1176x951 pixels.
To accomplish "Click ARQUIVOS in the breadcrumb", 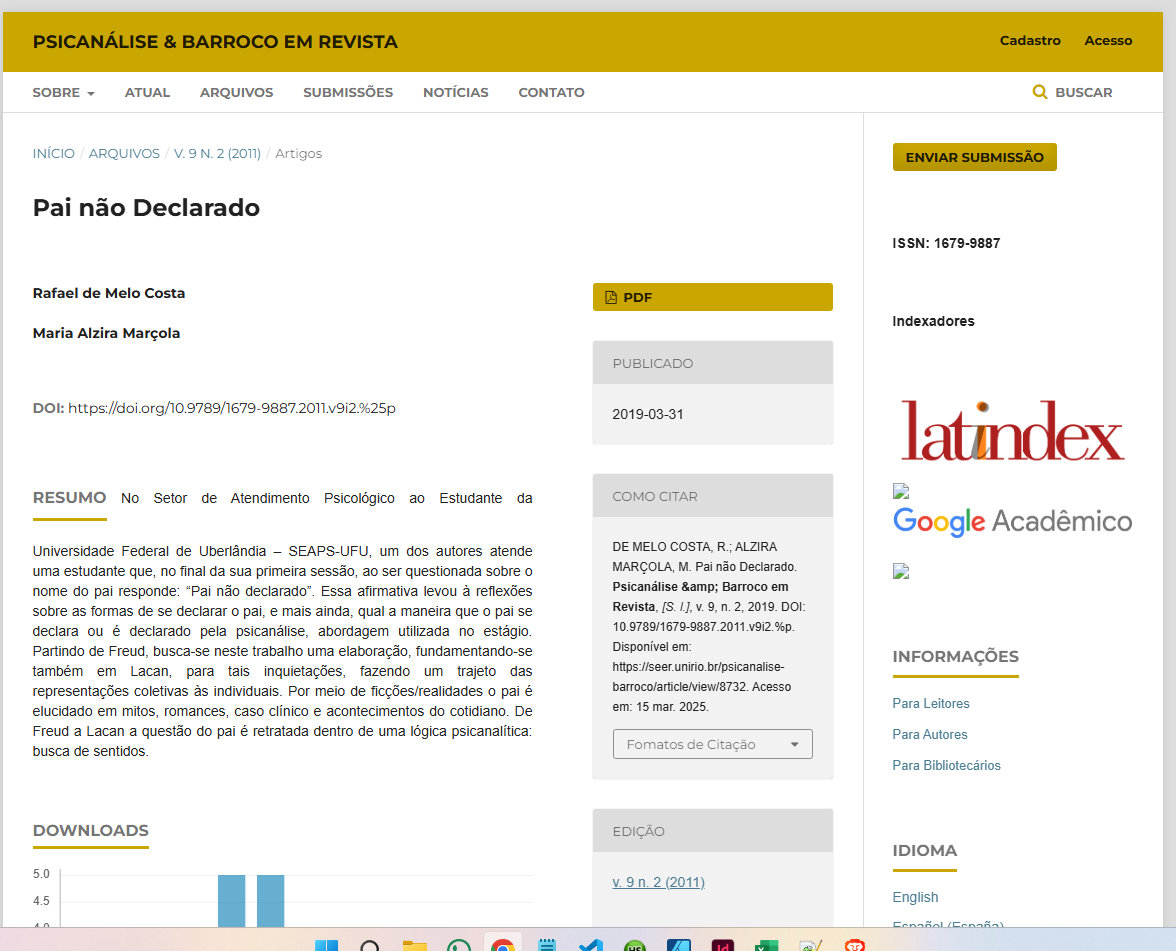I will tap(124, 153).
